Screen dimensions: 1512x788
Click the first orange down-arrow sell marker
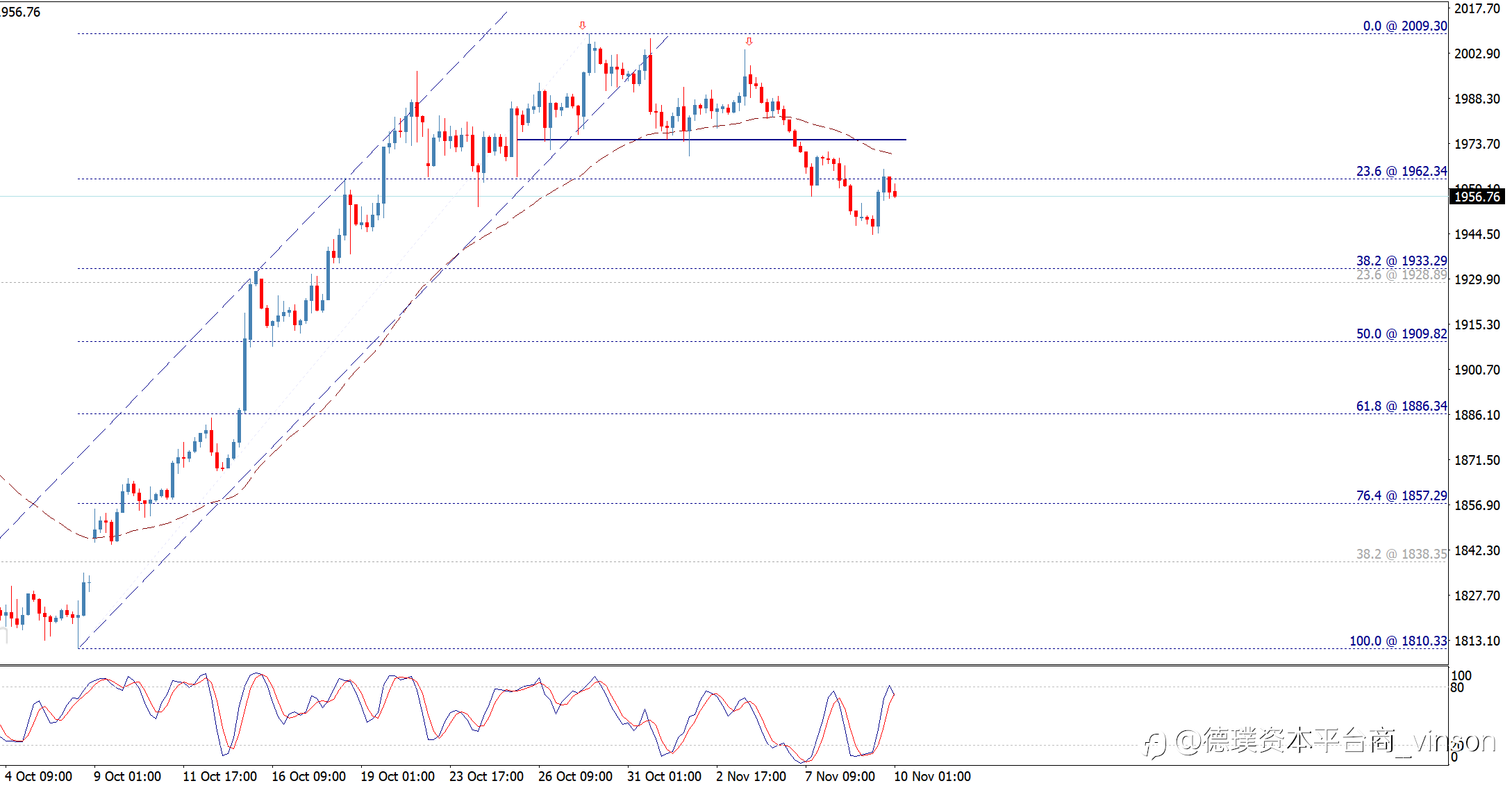[583, 26]
